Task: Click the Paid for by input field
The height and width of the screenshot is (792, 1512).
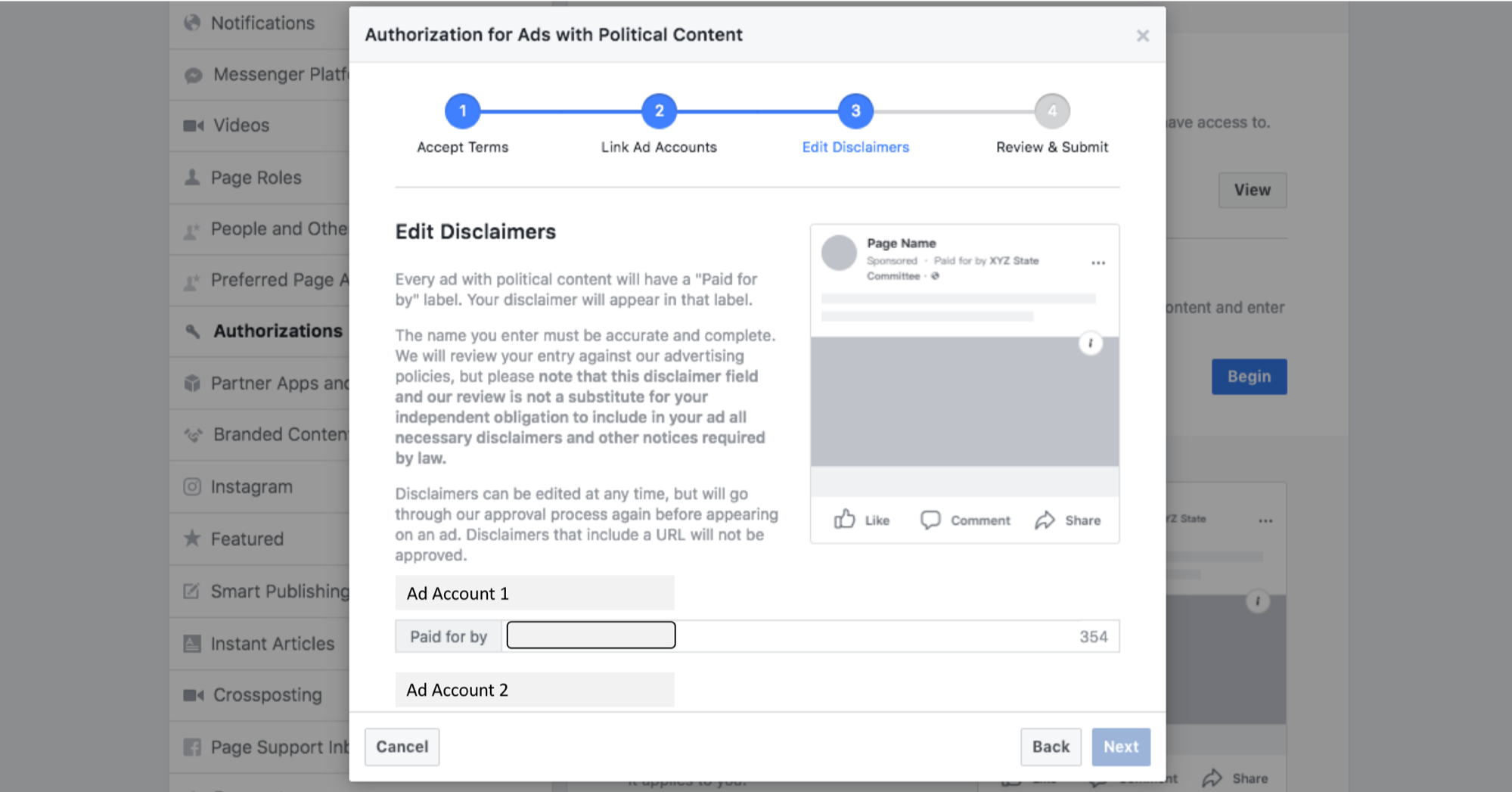Action: pos(591,635)
